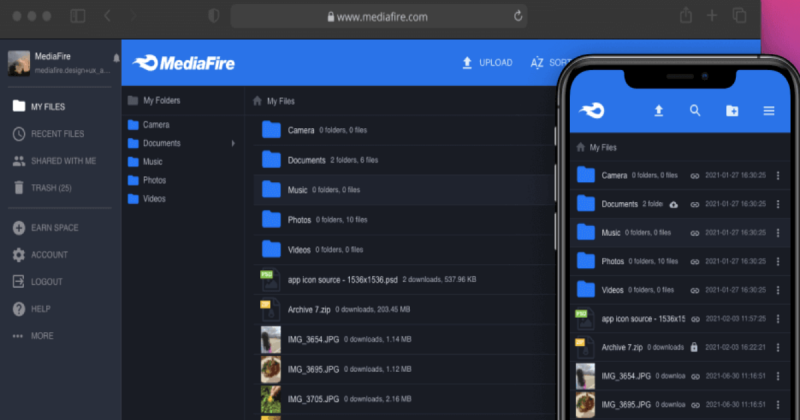The height and width of the screenshot is (420, 800).
Task: Select Camera in the My Folders tree
Action: (149, 125)
